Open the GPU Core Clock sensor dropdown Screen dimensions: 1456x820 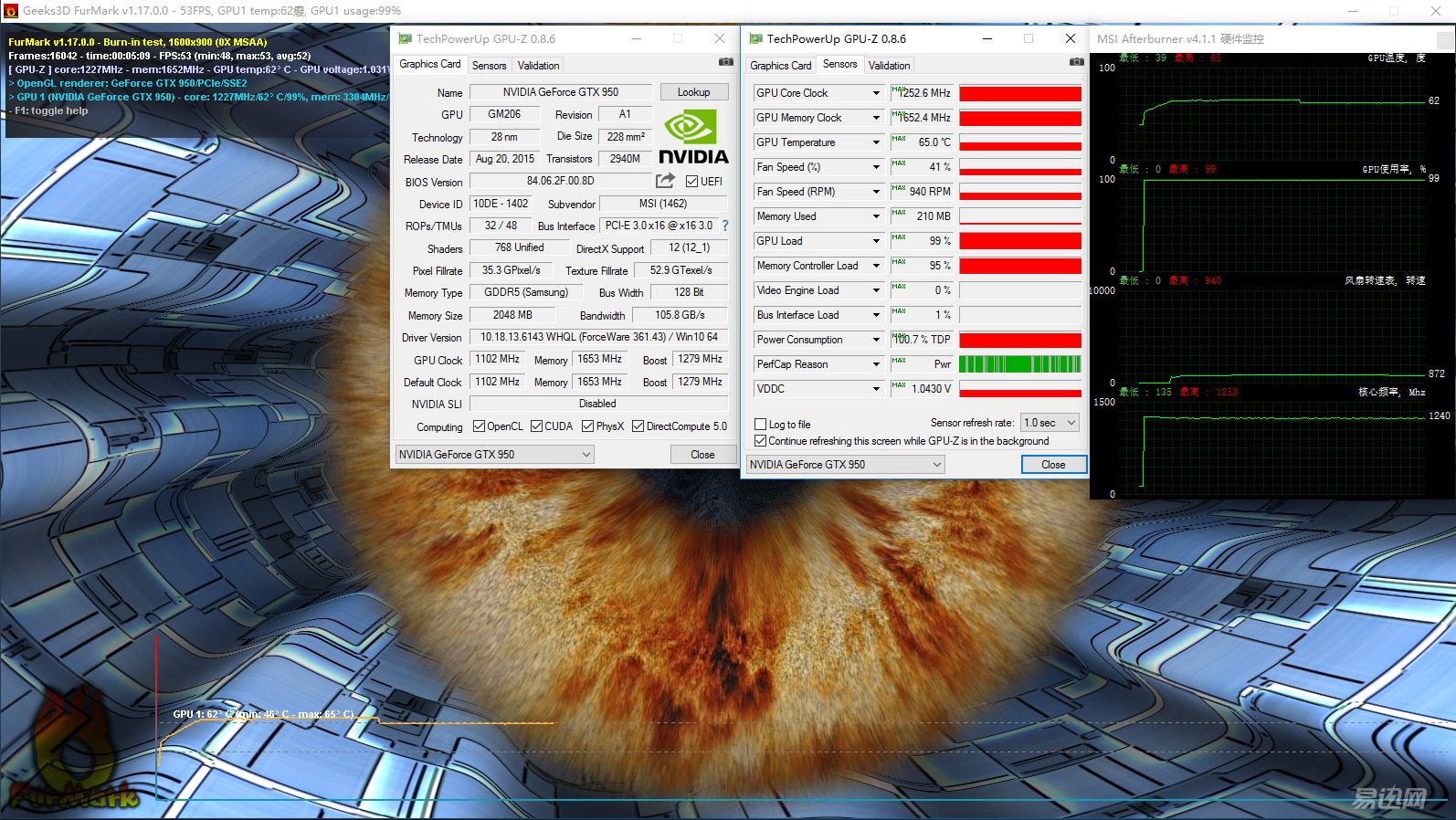pyautogui.click(x=876, y=93)
